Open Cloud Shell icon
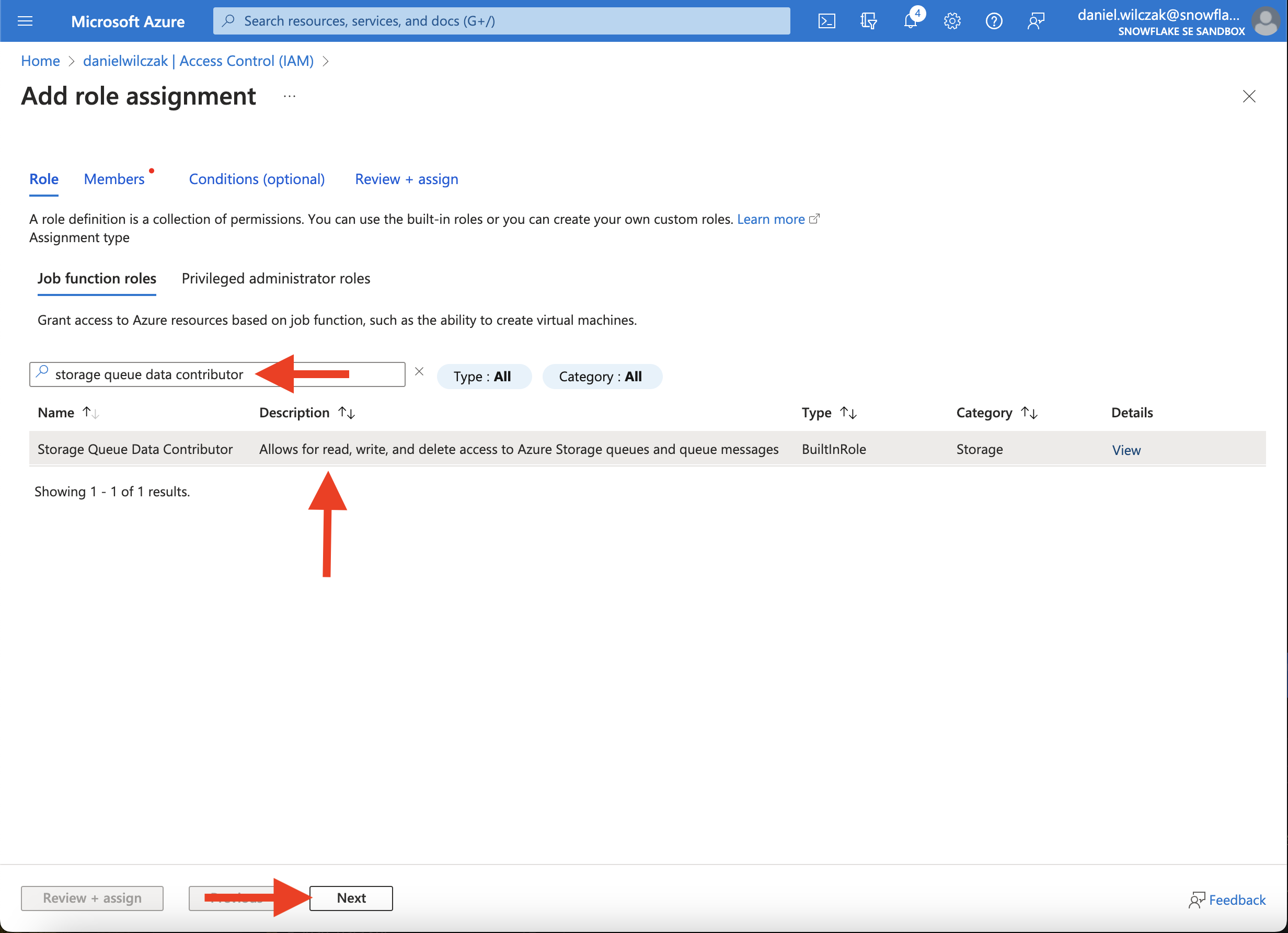This screenshot has height=933, width=1288. tap(826, 21)
